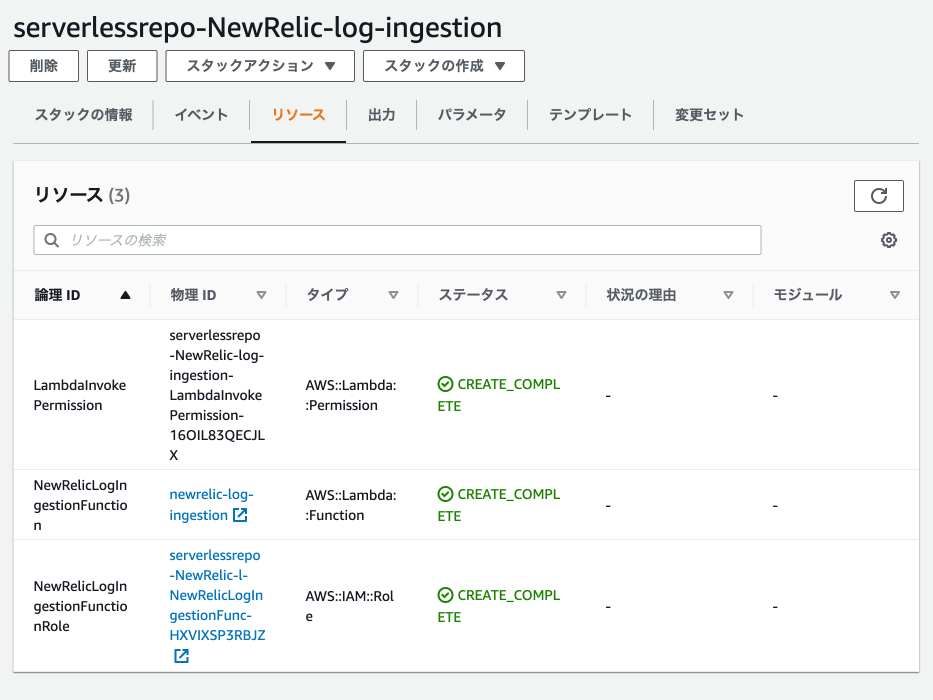Open serverlessrepo-NewRelic-l role link
Viewport: 933px width, 700px height.
pyautogui.click(x=217, y=595)
